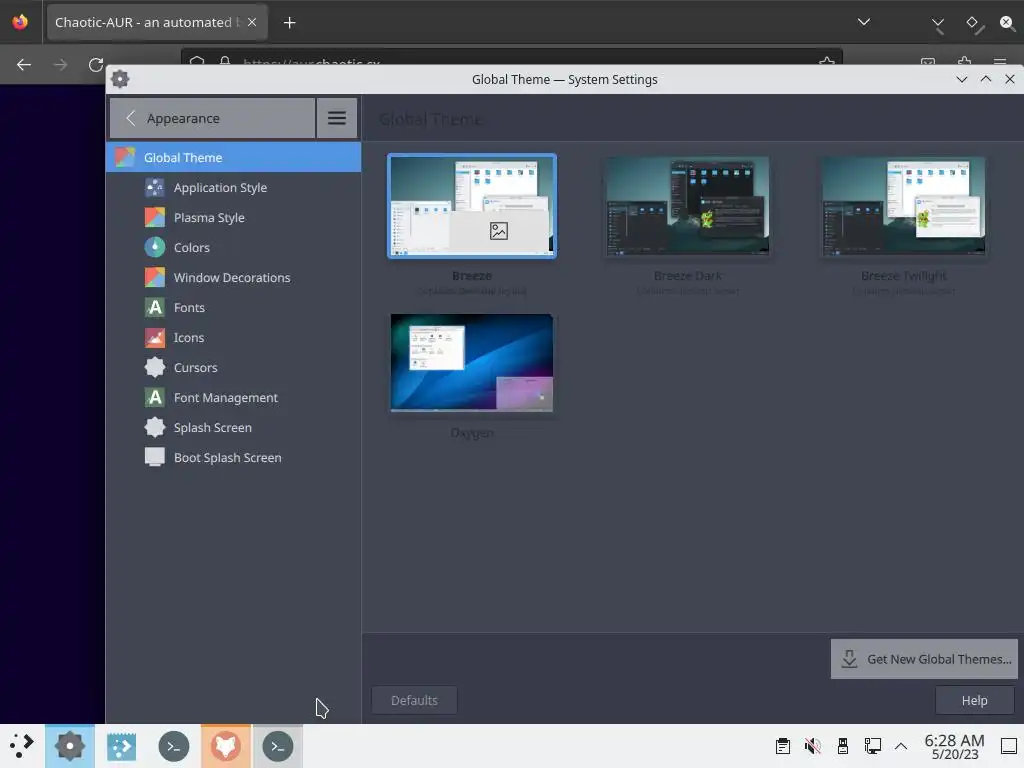Open Discover software center from taskbar
Screen dimensions: 1024x768
click(121, 746)
